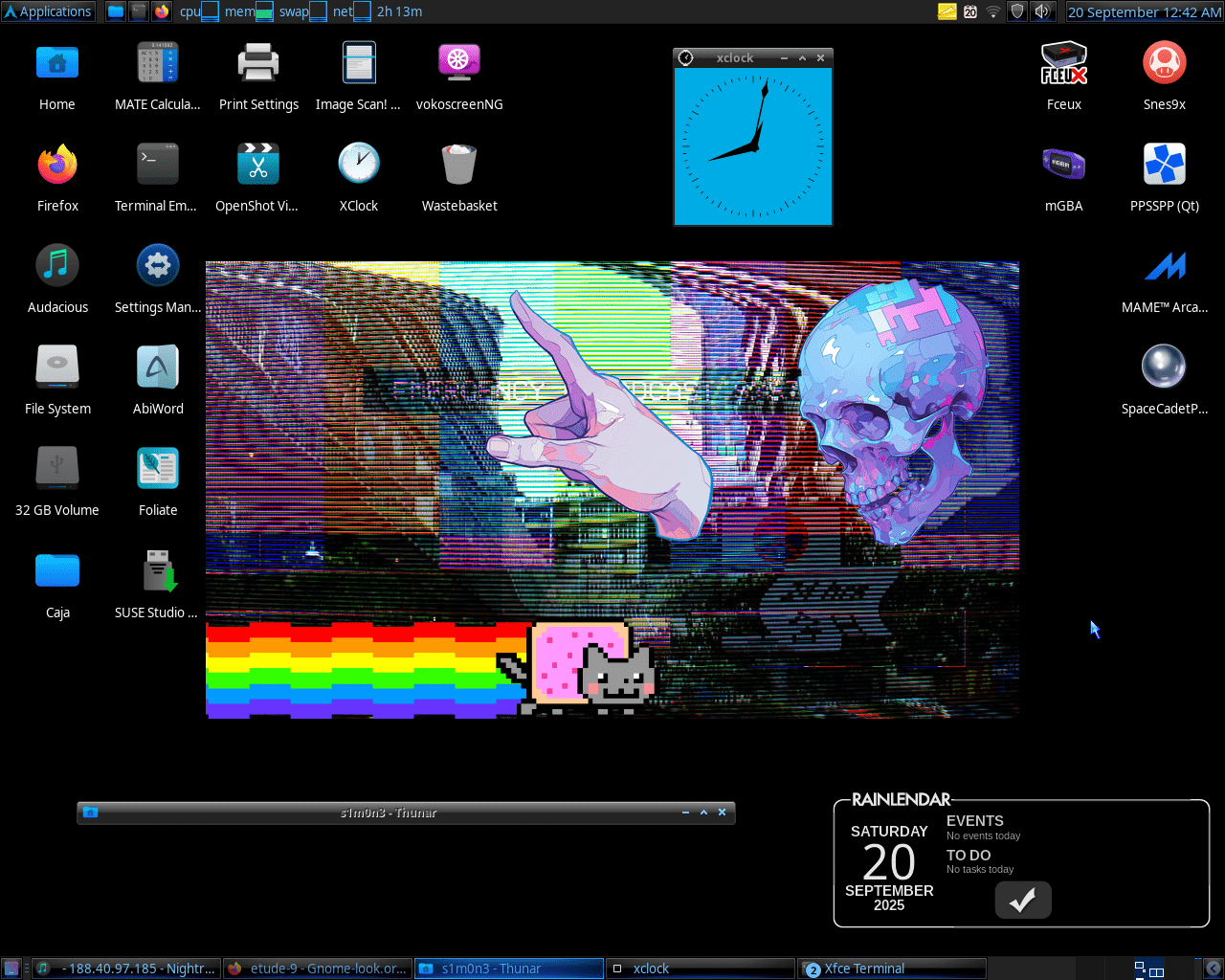Open the Fceux emulator desktop icon
The width and height of the screenshot is (1225, 980).
pos(1063,64)
